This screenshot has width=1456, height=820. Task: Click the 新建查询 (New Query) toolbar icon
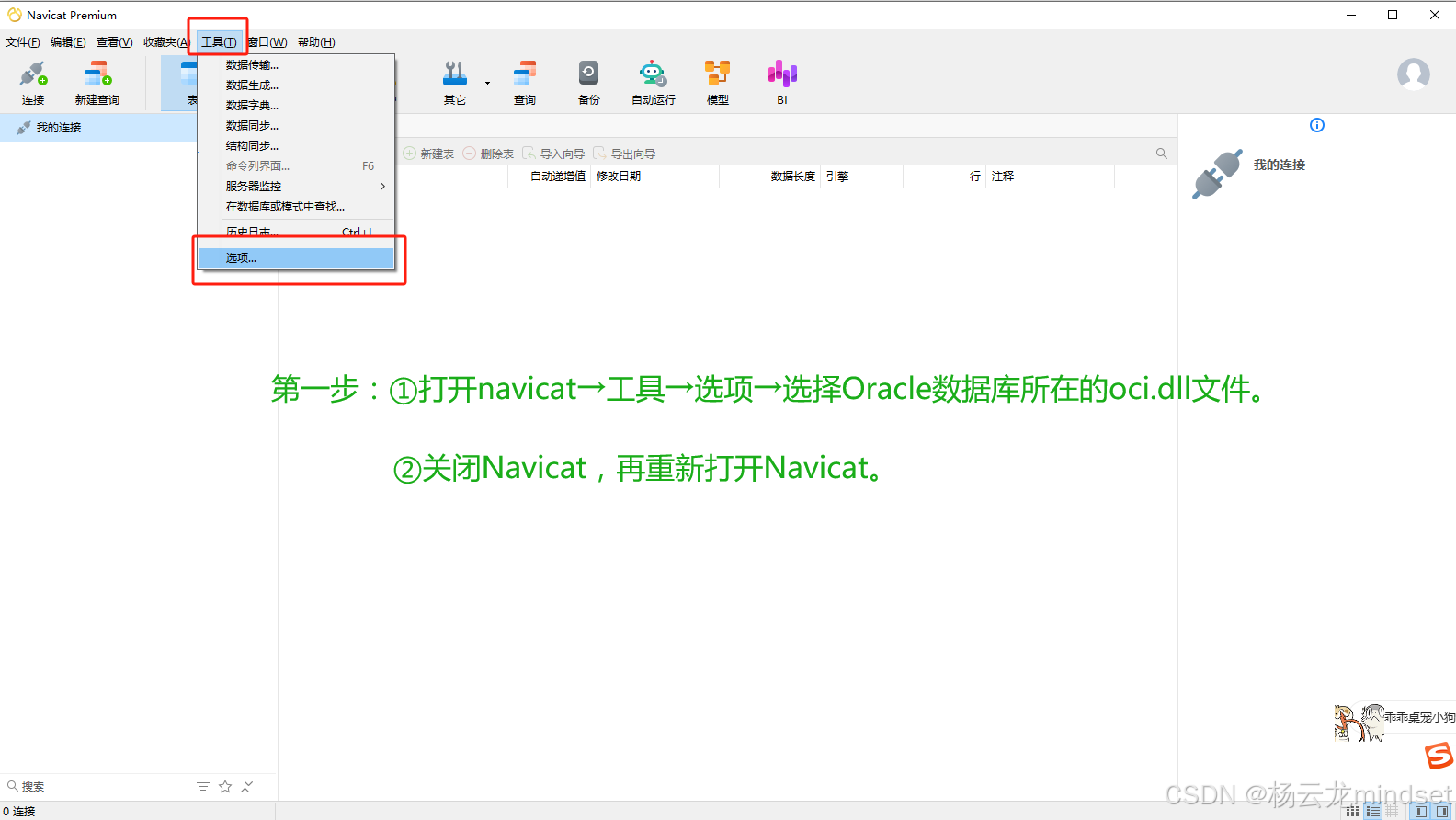(x=97, y=83)
